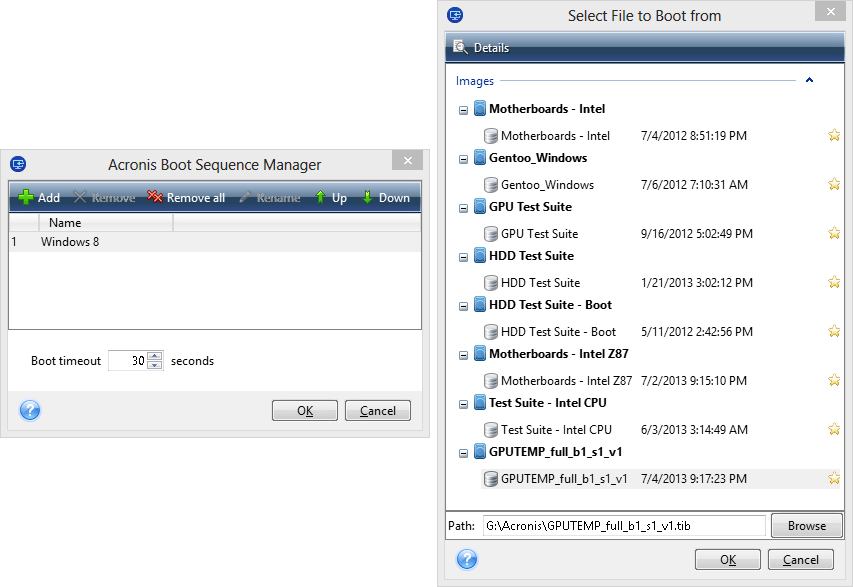Click help icon in Boot Sequence Manager
Screen dimensions: 853x587
coord(30,410)
